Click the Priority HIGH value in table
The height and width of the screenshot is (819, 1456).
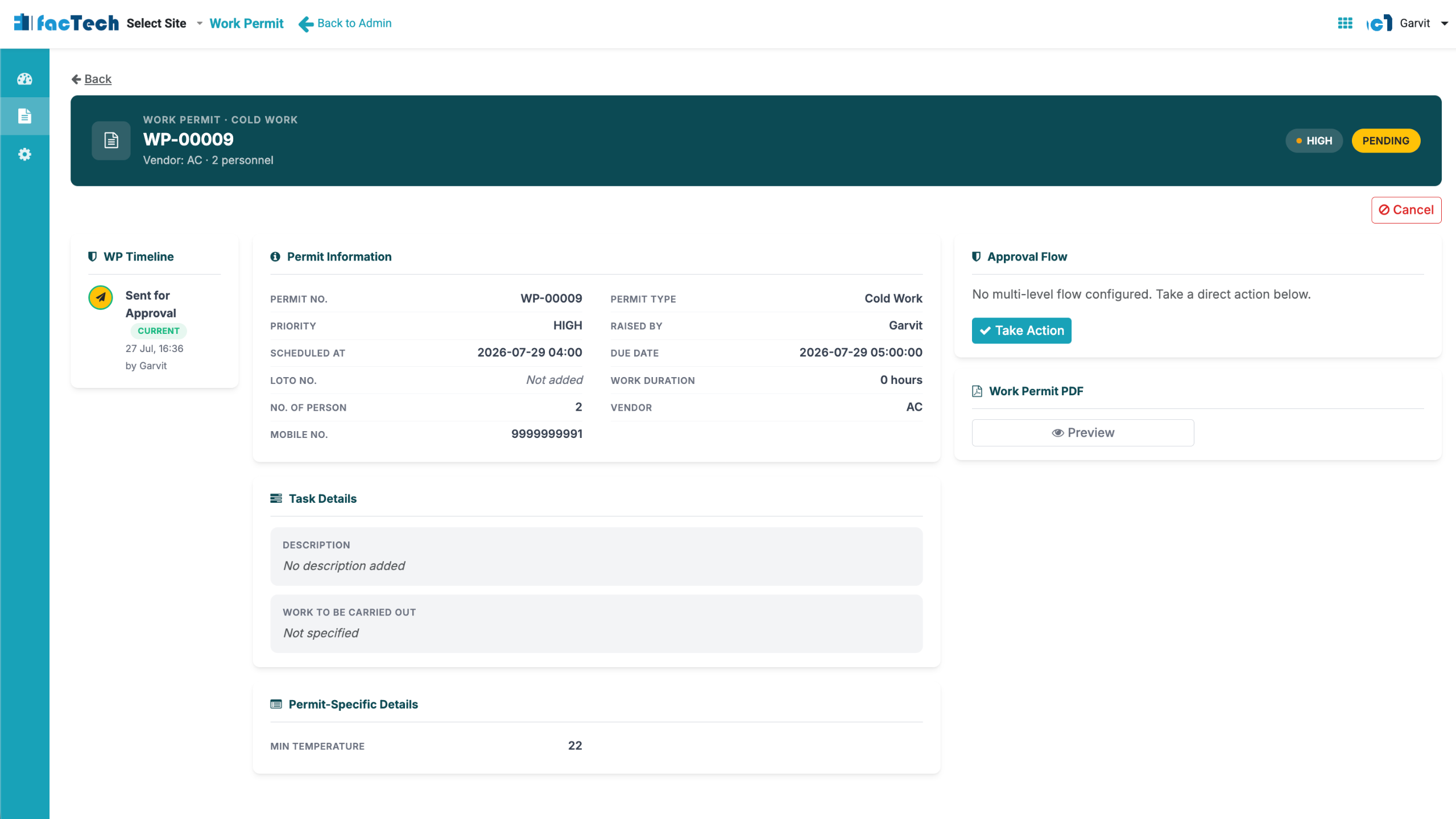(568, 325)
